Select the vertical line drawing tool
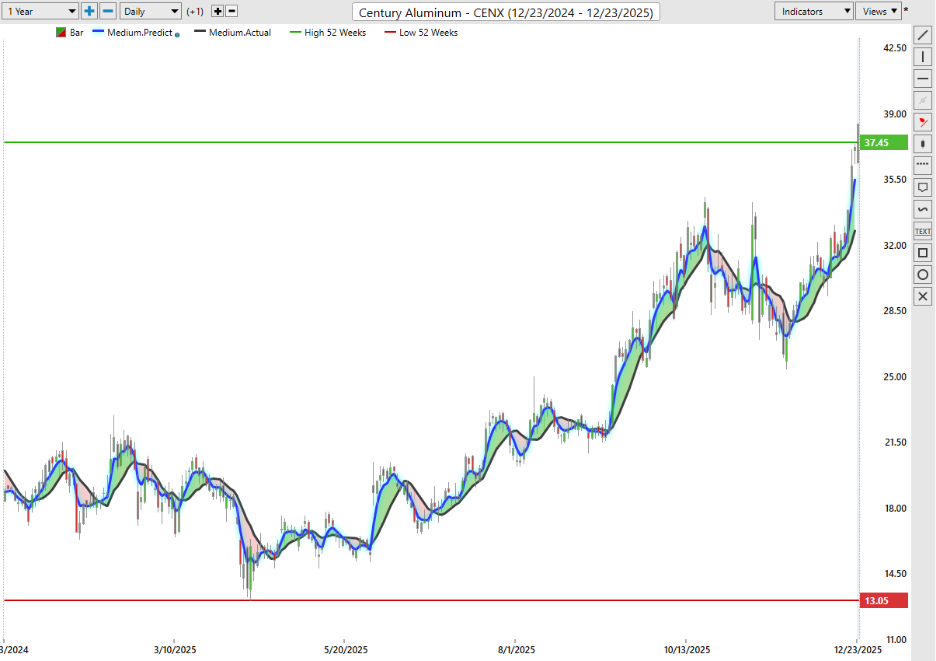Image resolution: width=936 pixels, height=661 pixels. pyautogui.click(x=923, y=57)
